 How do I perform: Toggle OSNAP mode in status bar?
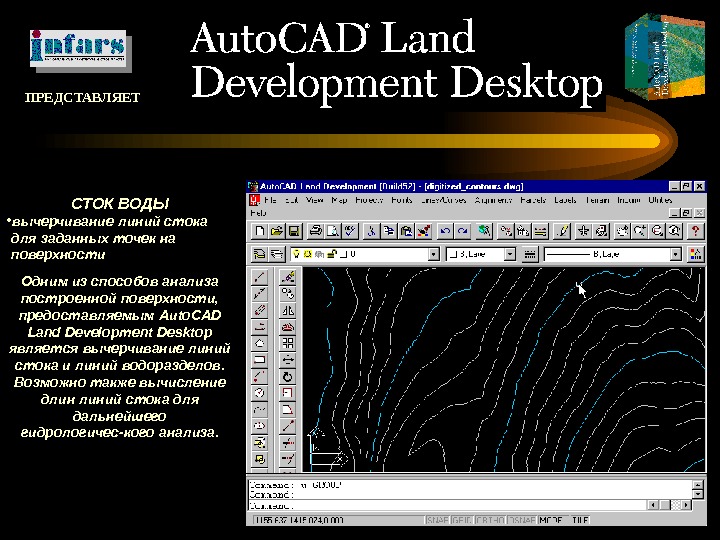(x=522, y=520)
